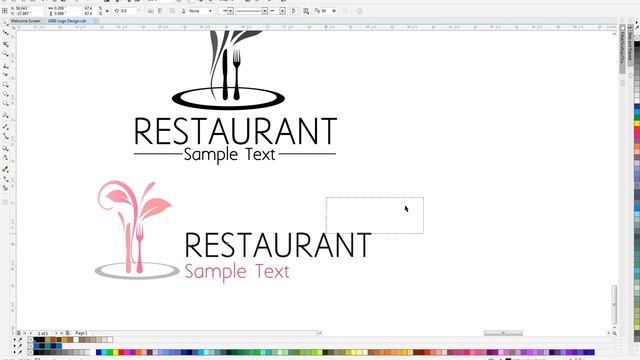Select the Interactive Fill tool
This screenshot has height=360, width=640.
(x=6, y=179)
